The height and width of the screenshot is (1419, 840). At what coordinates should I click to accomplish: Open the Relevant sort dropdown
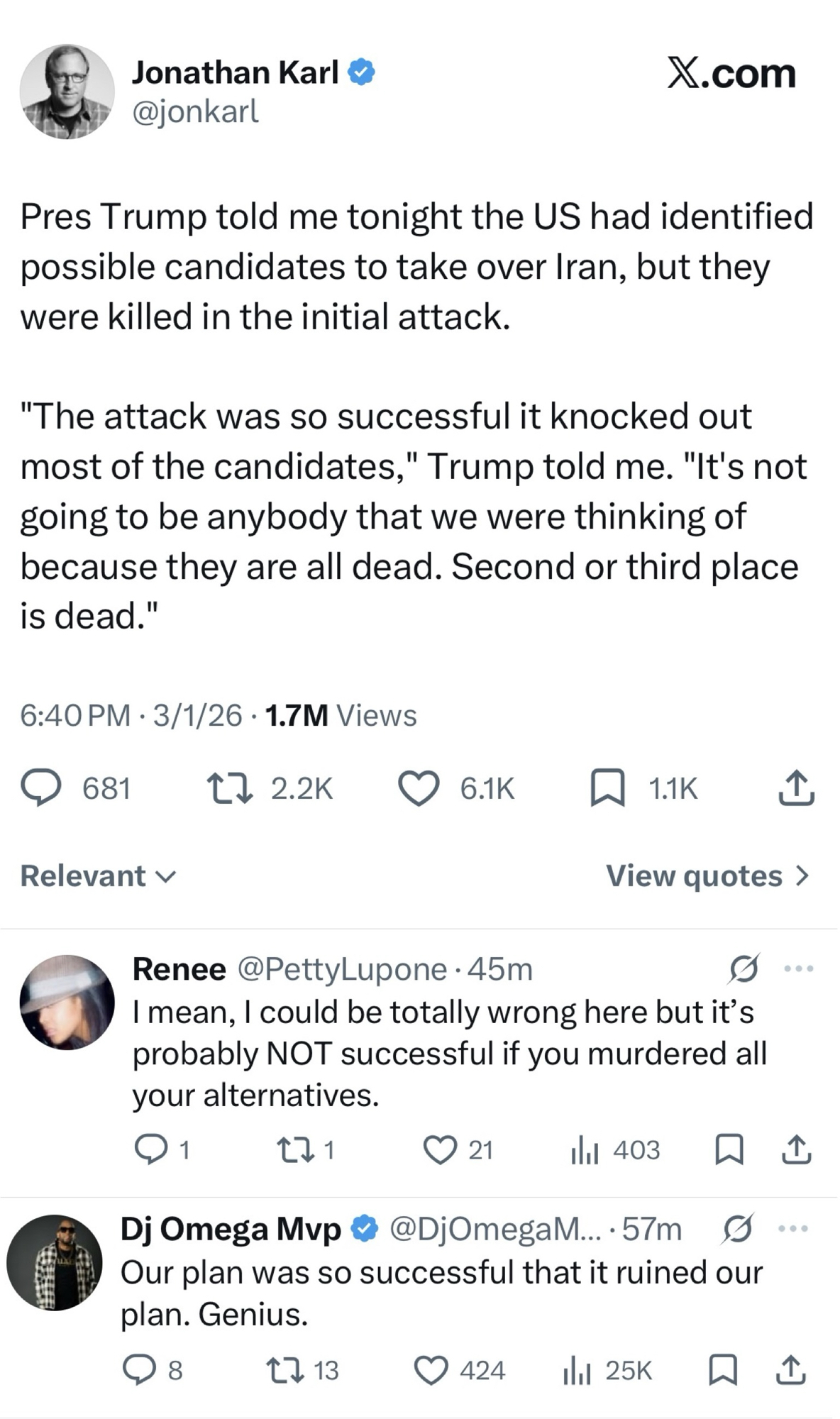tap(97, 876)
